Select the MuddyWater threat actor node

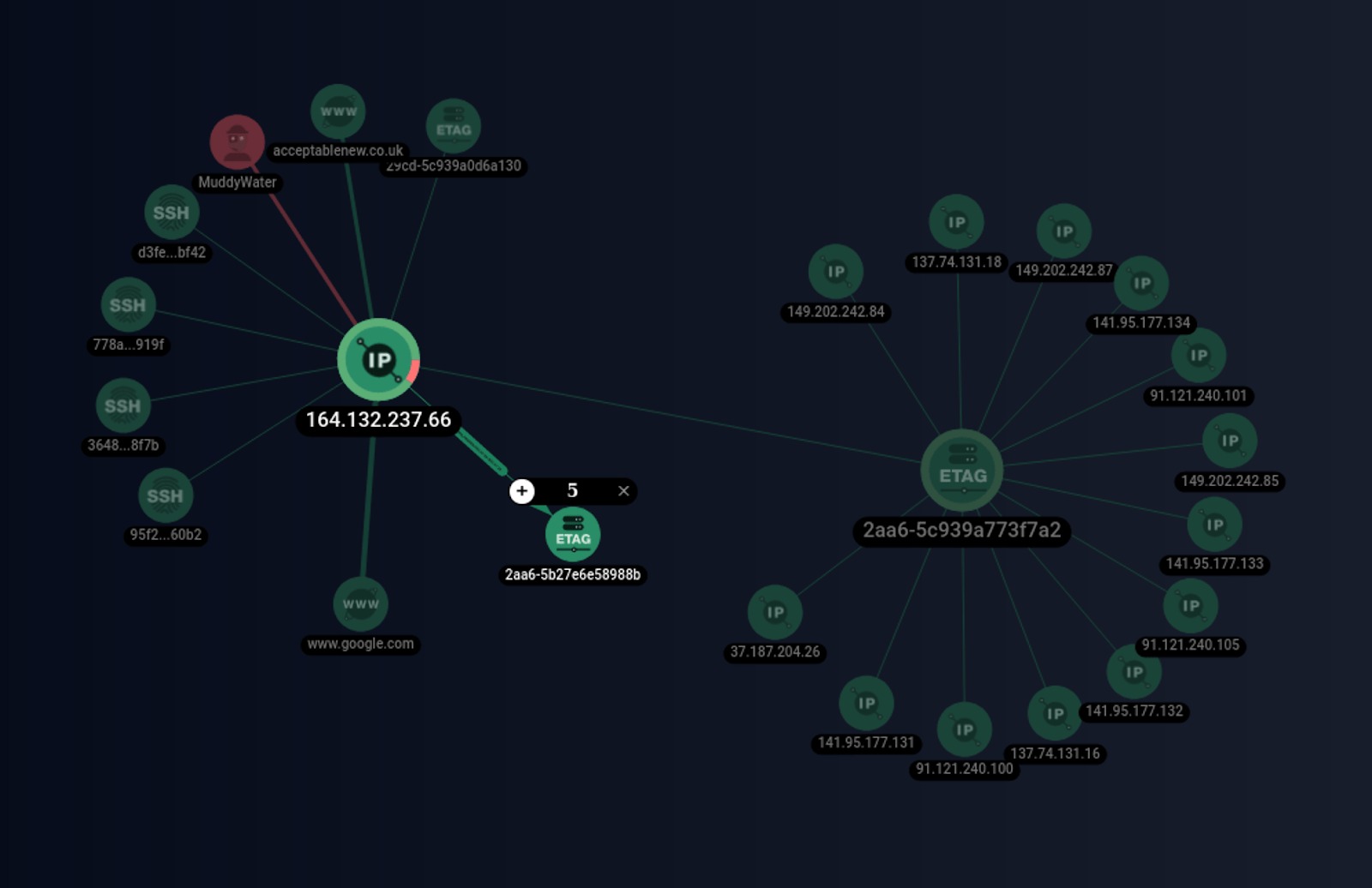tap(237, 142)
